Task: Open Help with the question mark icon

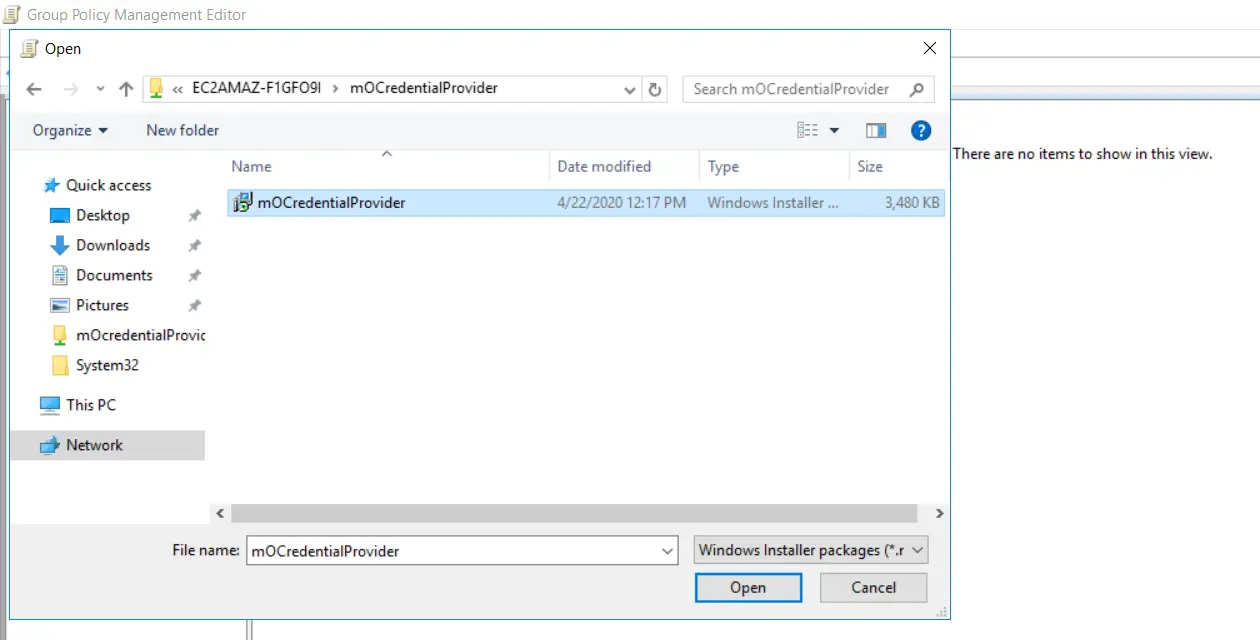Action: 921,130
